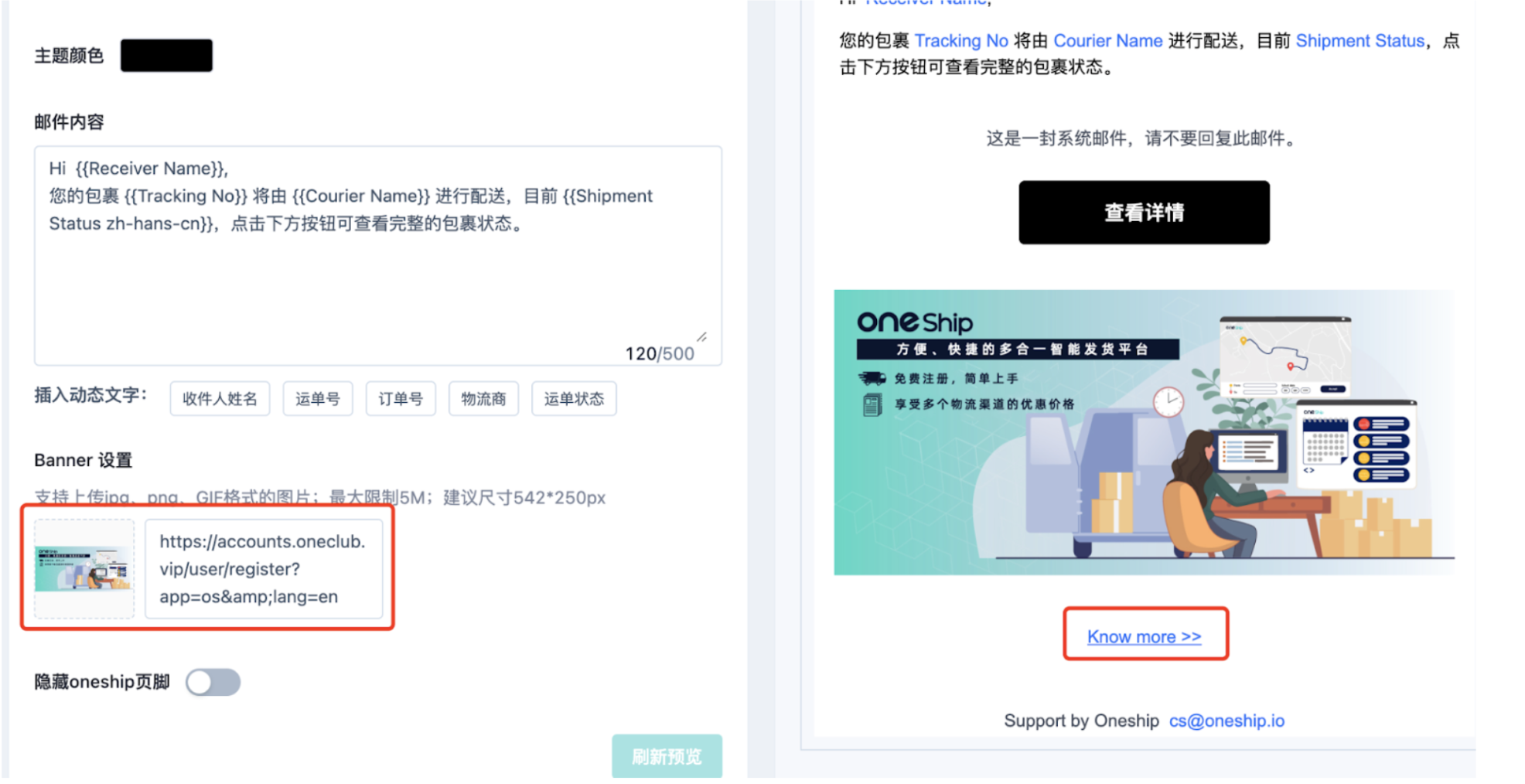The image size is (1525, 784).
Task: Insert dynamic text 订单号
Action: [401, 399]
